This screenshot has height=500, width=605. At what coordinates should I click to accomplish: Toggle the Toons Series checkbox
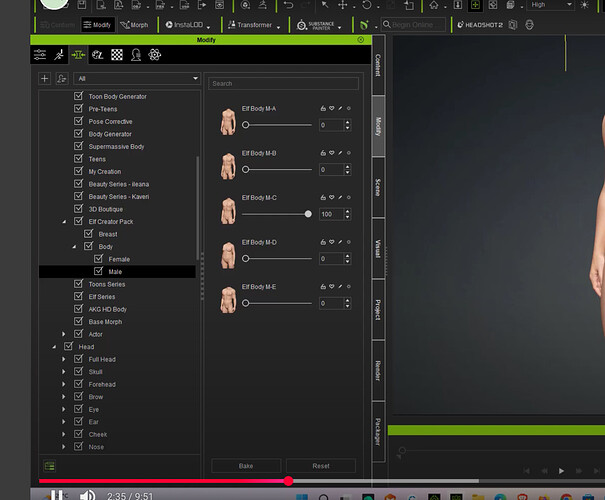pyautogui.click(x=78, y=284)
